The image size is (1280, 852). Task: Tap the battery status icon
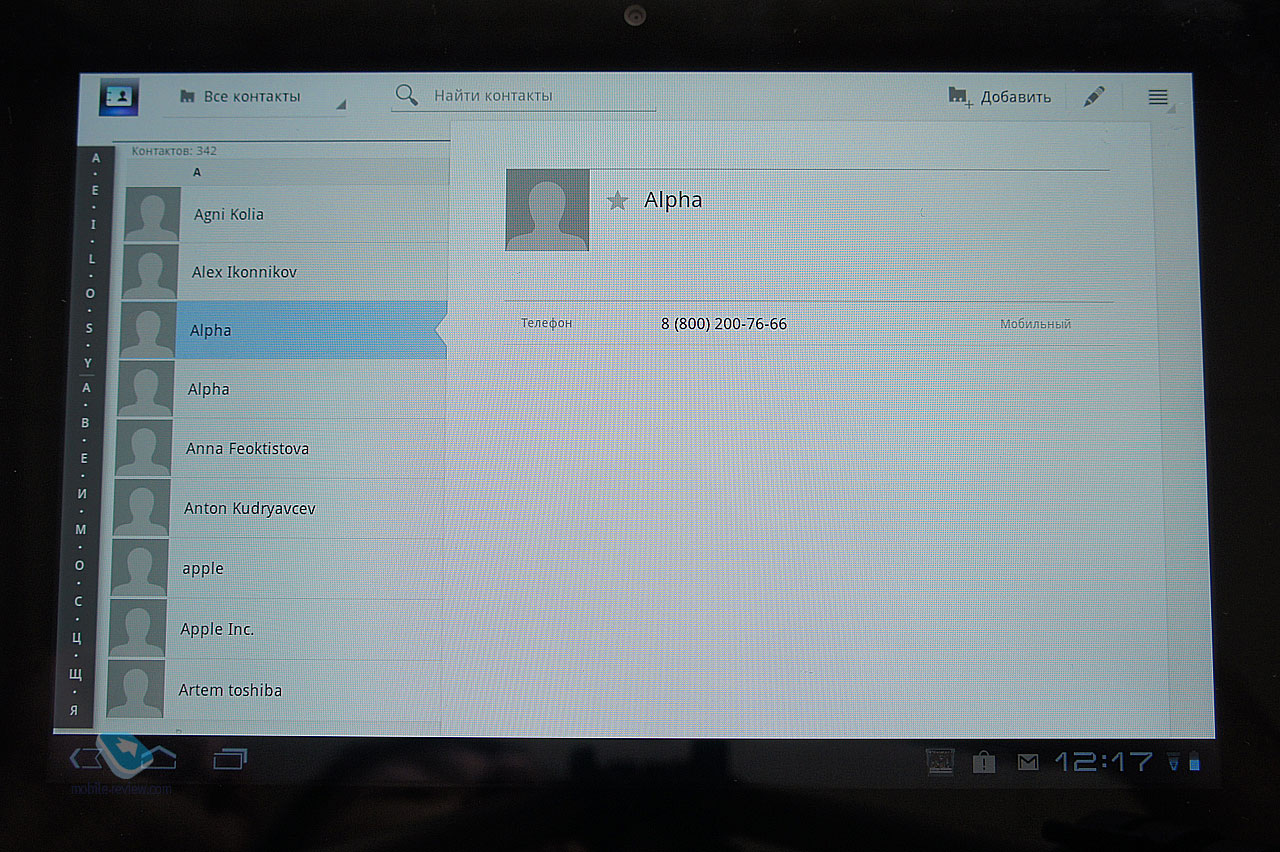pos(1193,763)
